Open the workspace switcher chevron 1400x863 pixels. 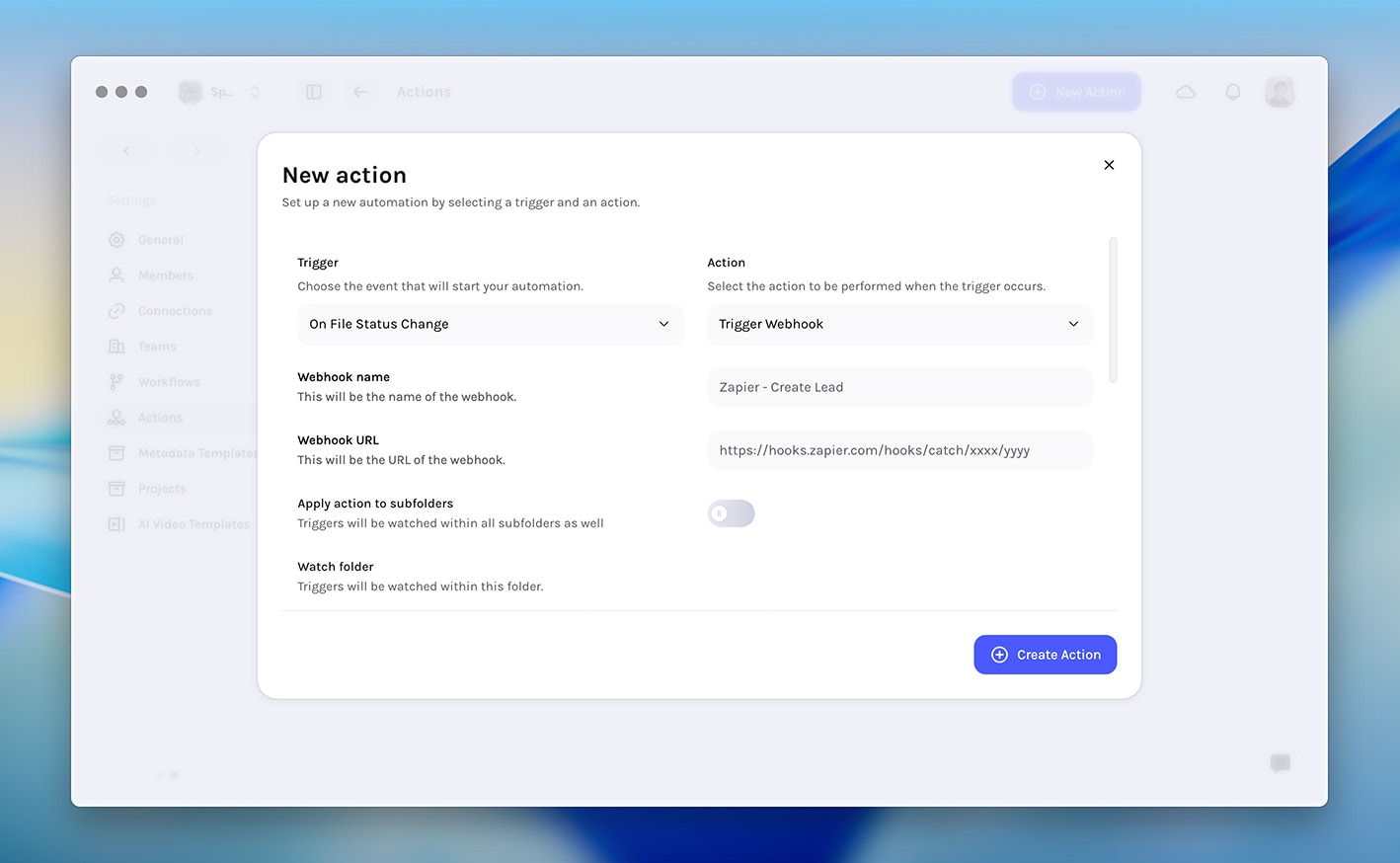tap(254, 91)
